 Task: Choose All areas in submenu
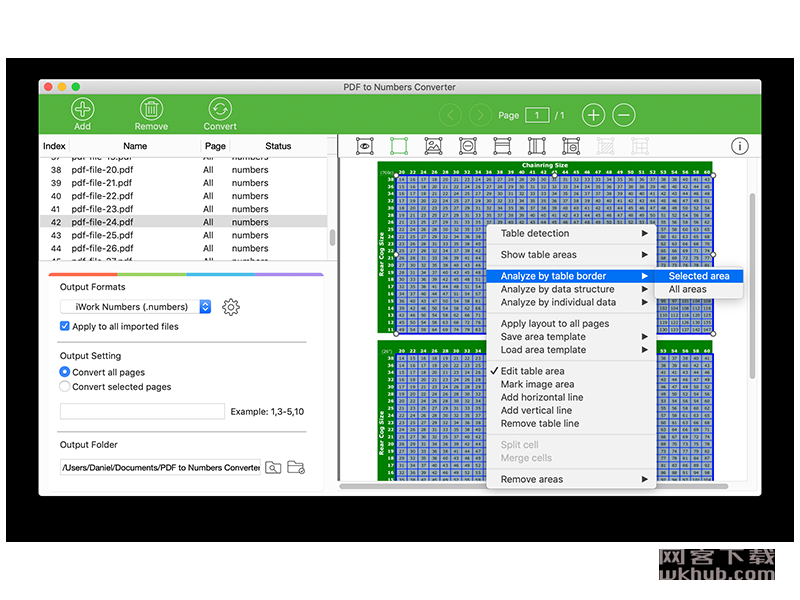point(699,289)
